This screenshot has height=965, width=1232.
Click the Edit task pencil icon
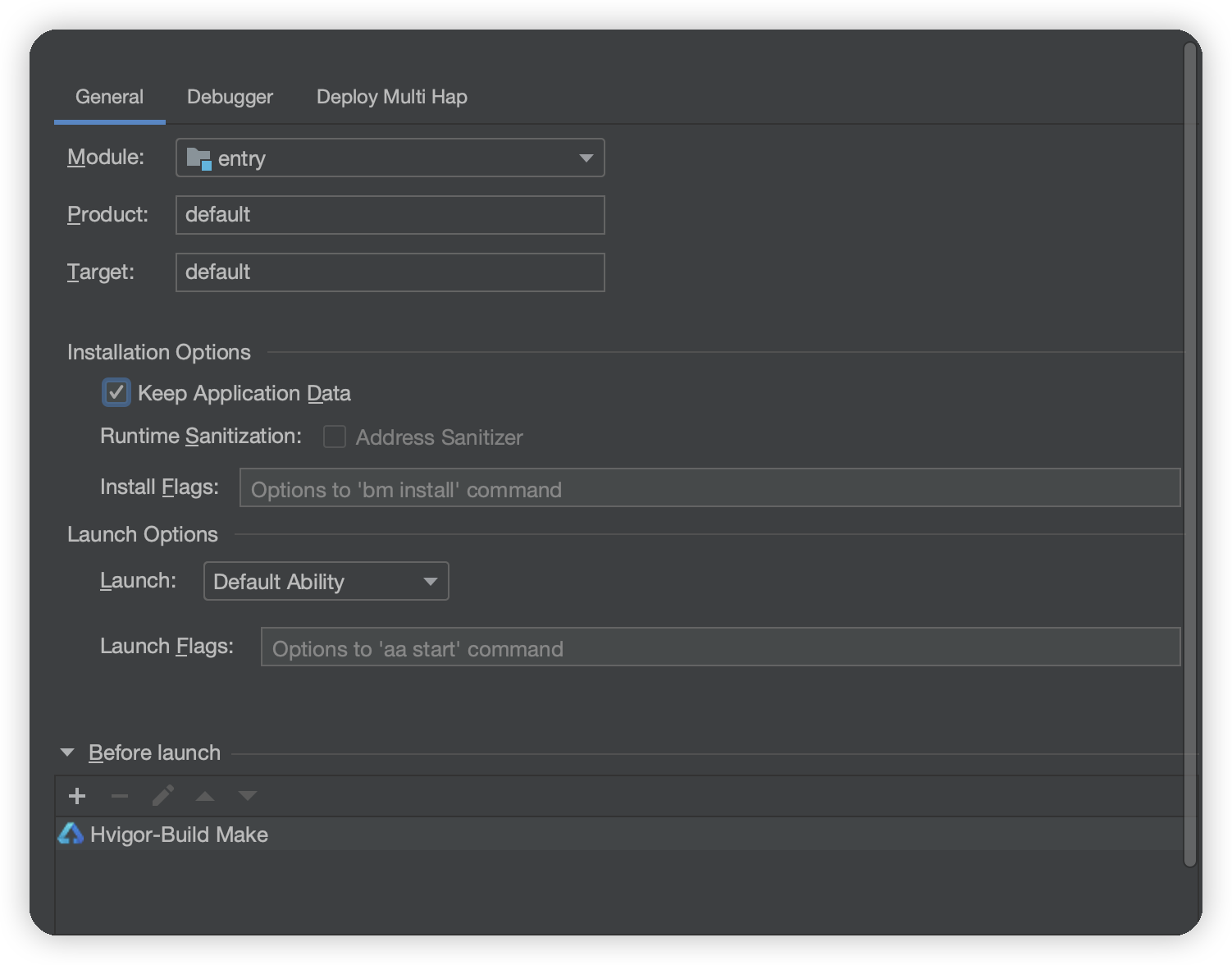(162, 796)
